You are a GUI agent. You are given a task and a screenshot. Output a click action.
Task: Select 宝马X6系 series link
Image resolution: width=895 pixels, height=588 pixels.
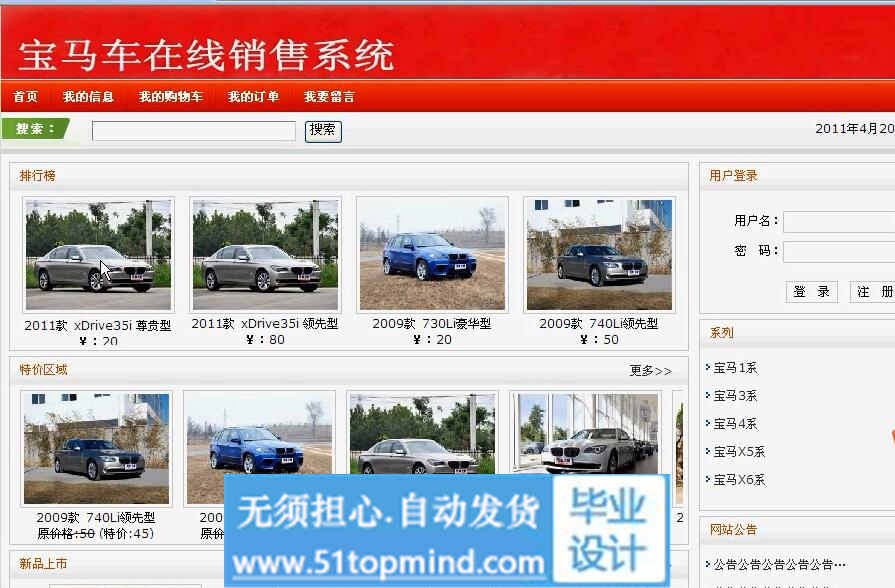tap(739, 480)
